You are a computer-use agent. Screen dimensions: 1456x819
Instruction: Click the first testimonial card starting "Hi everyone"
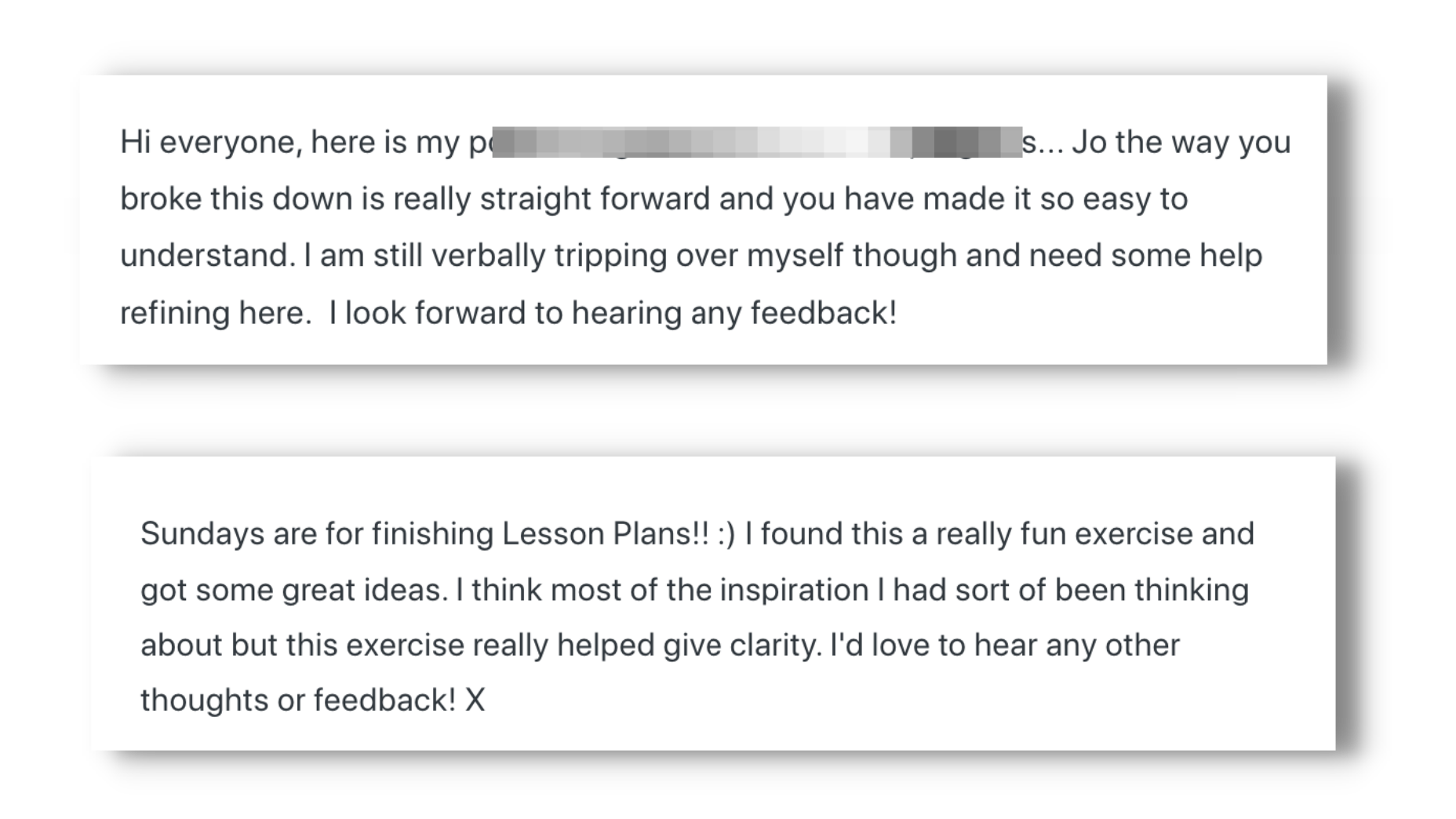[703, 220]
